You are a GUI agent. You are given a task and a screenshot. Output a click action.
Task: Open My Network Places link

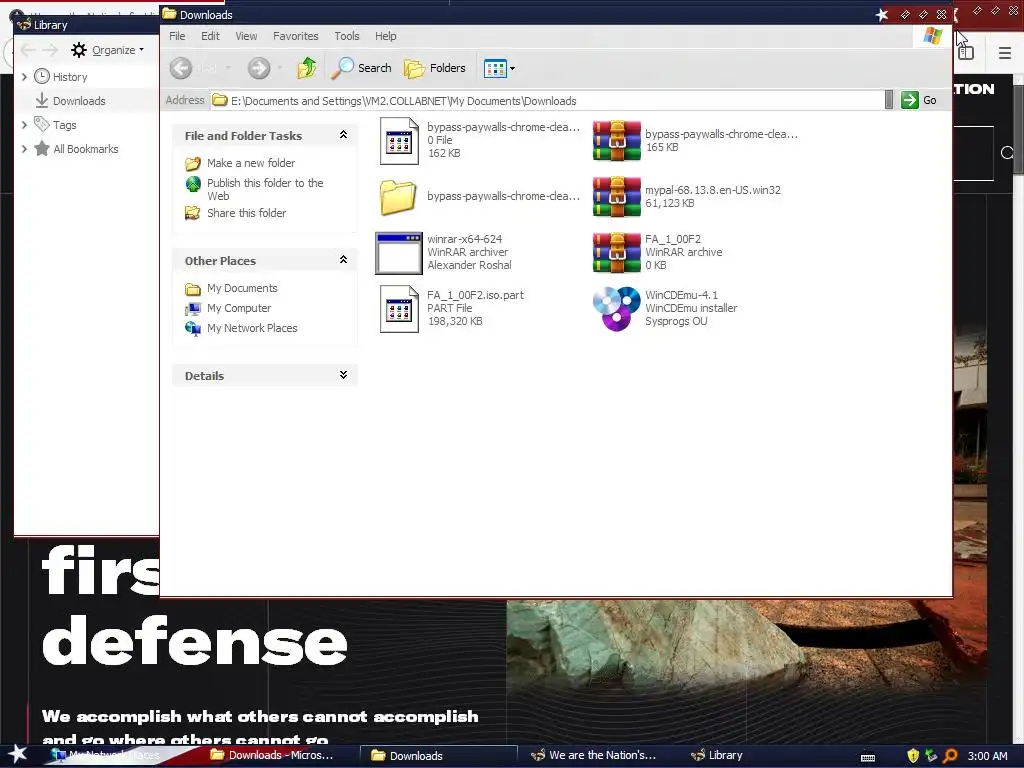pyautogui.click(x=252, y=328)
